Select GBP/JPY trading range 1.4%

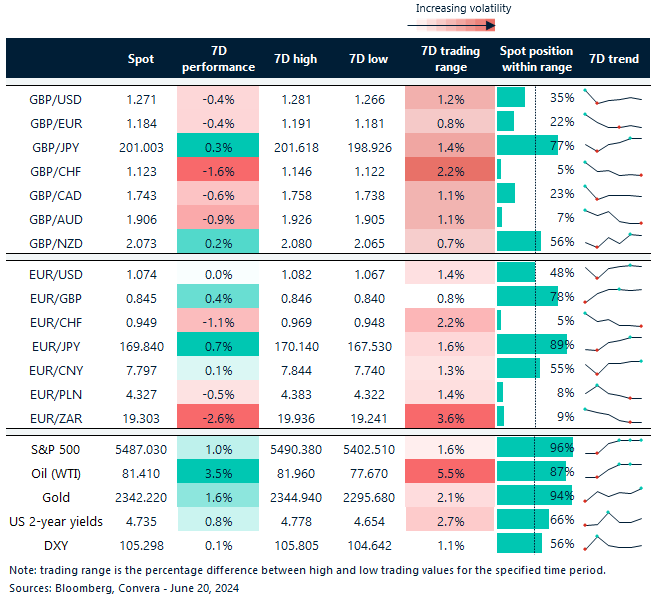pyautogui.click(x=450, y=145)
